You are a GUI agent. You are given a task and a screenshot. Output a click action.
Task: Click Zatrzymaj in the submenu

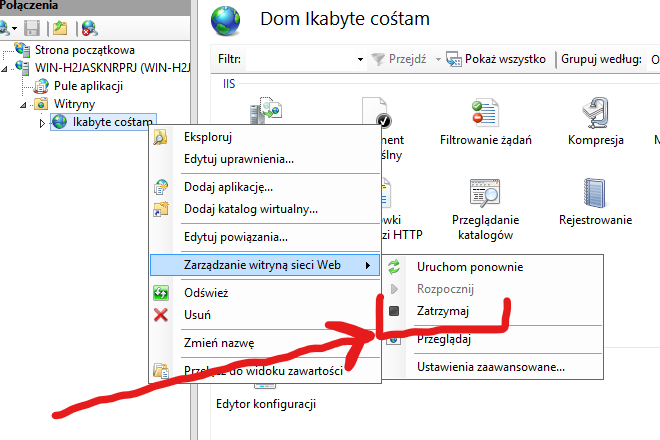(x=442, y=311)
